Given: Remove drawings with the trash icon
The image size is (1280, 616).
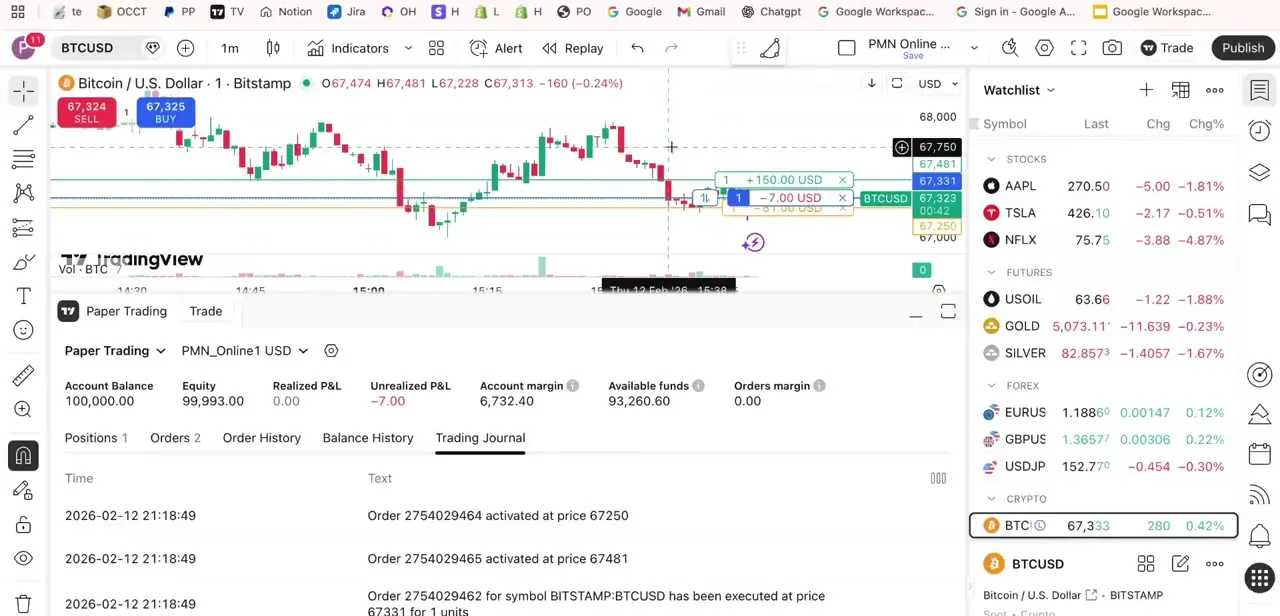Looking at the screenshot, I should [x=23, y=604].
